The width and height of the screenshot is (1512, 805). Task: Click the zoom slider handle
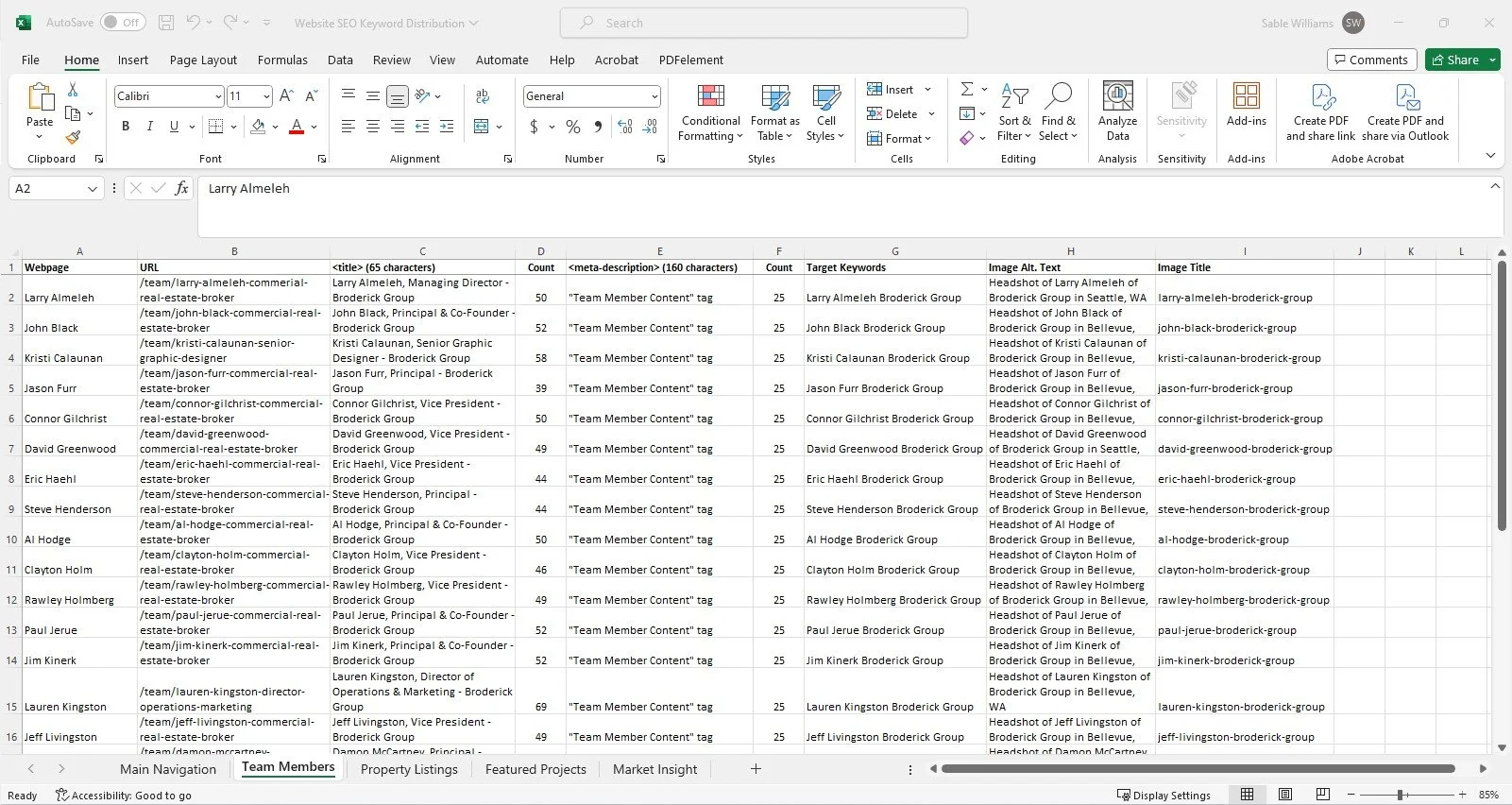1401,795
